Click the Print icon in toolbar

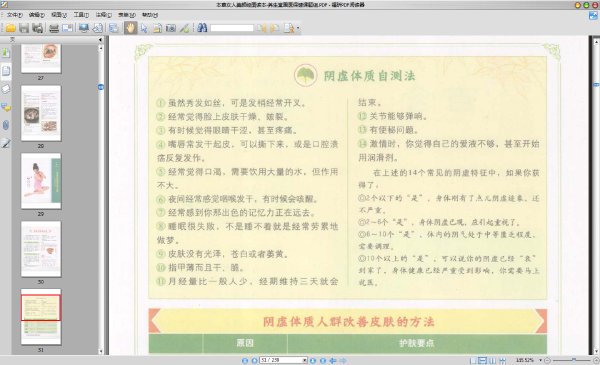point(54,28)
